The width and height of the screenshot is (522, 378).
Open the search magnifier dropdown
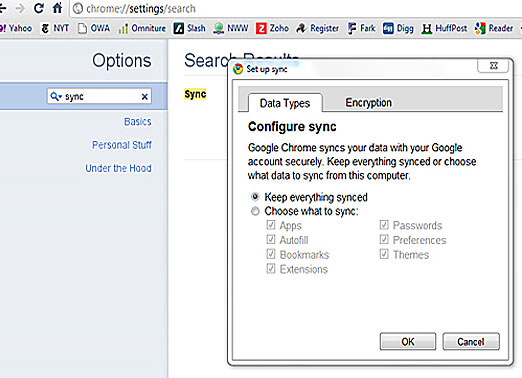[56, 97]
